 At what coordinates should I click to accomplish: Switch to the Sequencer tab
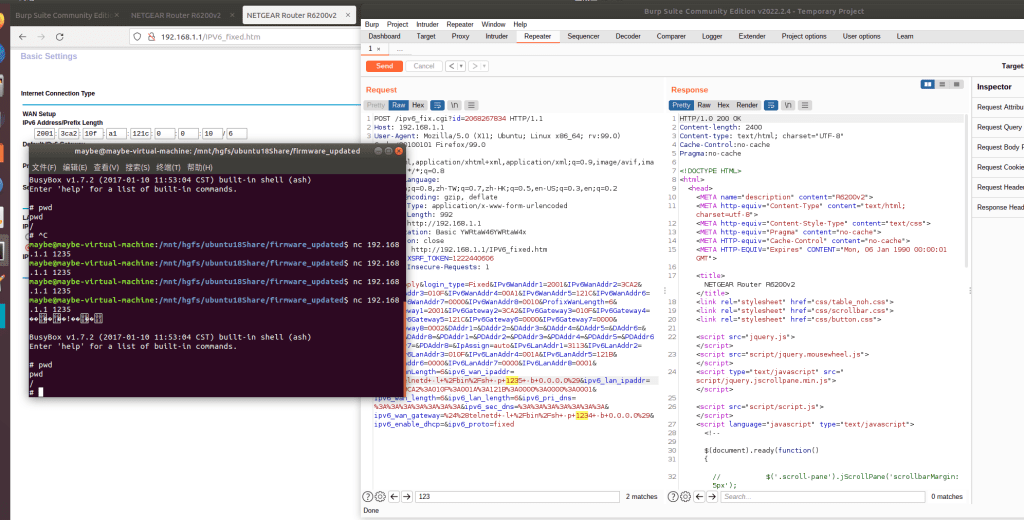(583, 37)
